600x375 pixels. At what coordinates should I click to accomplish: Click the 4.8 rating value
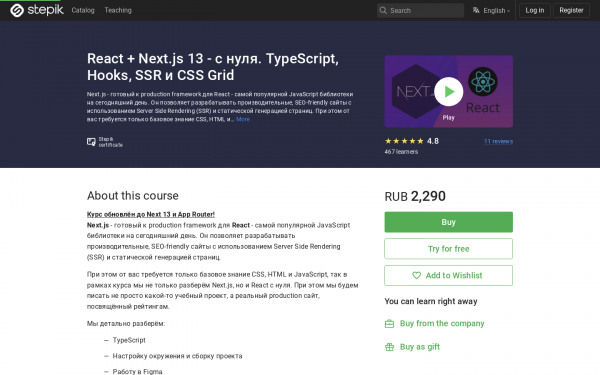(x=433, y=141)
